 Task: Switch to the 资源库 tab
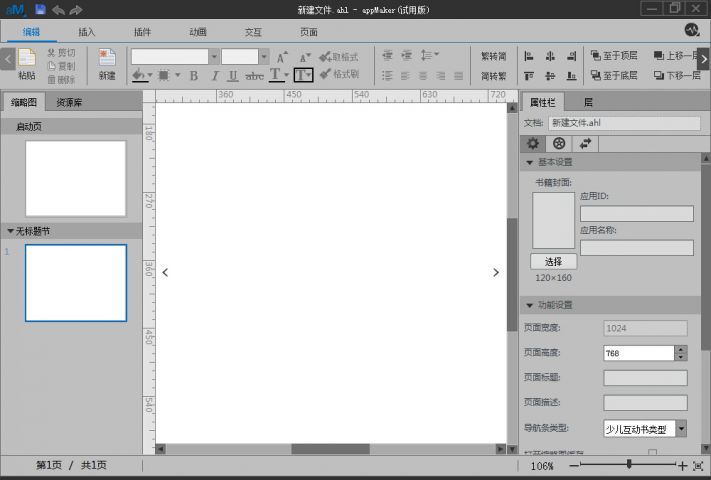tap(70, 102)
